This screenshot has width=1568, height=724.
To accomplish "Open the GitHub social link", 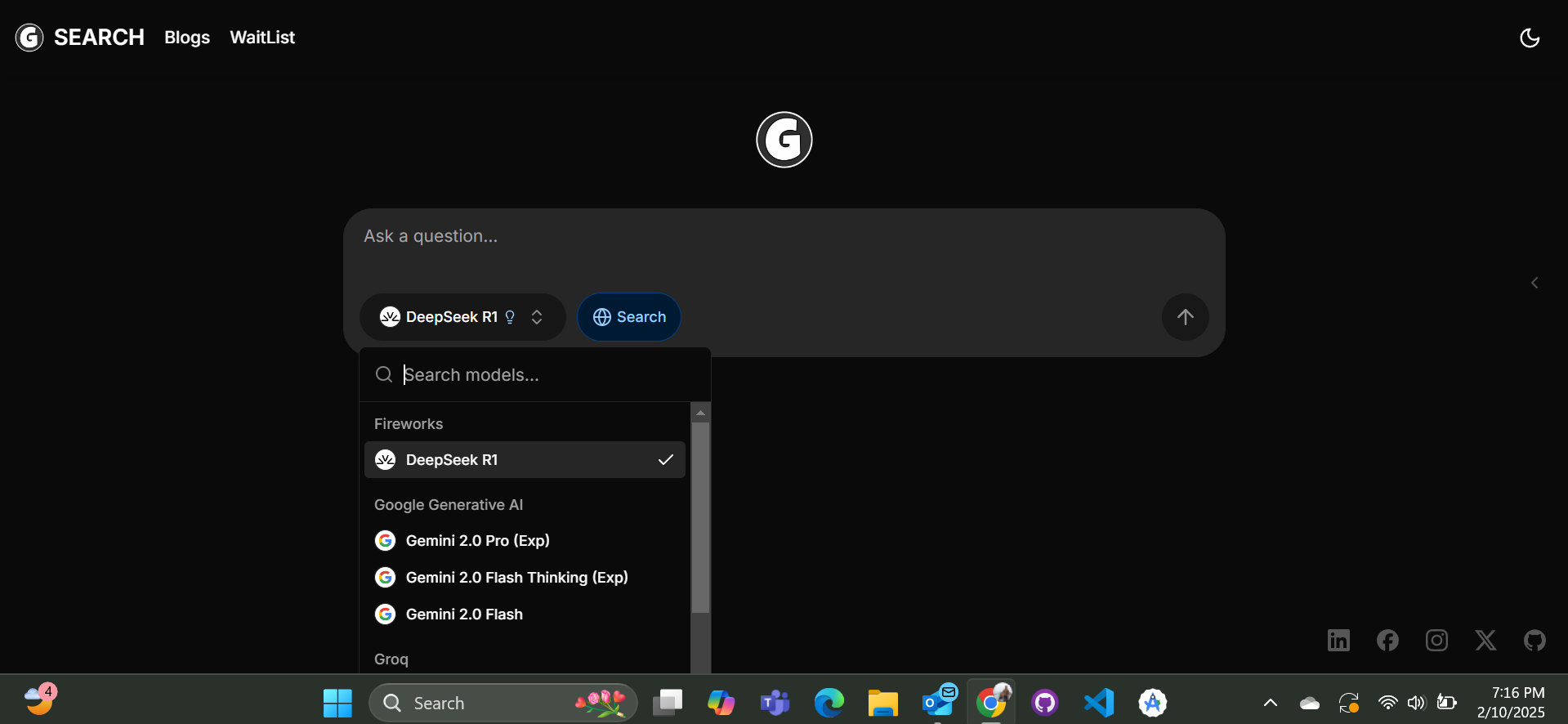I will pyautogui.click(x=1534, y=640).
